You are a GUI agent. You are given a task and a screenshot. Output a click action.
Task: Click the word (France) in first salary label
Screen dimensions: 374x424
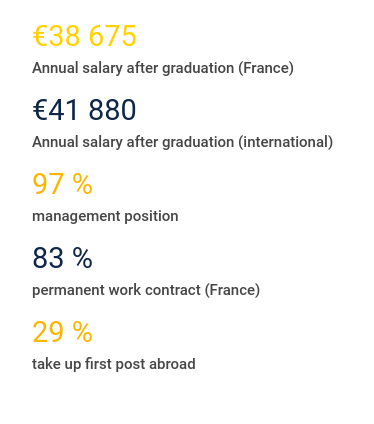pyautogui.click(x=266, y=68)
